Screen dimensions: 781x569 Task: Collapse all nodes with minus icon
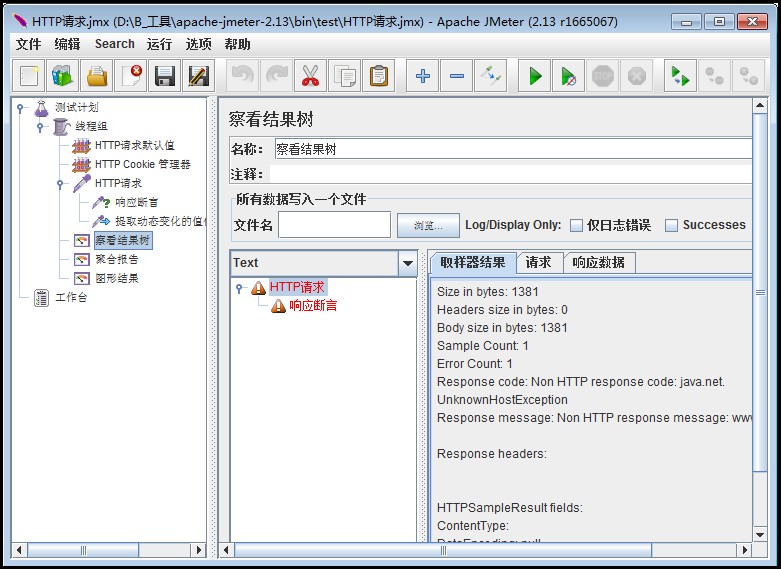(456, 76)
